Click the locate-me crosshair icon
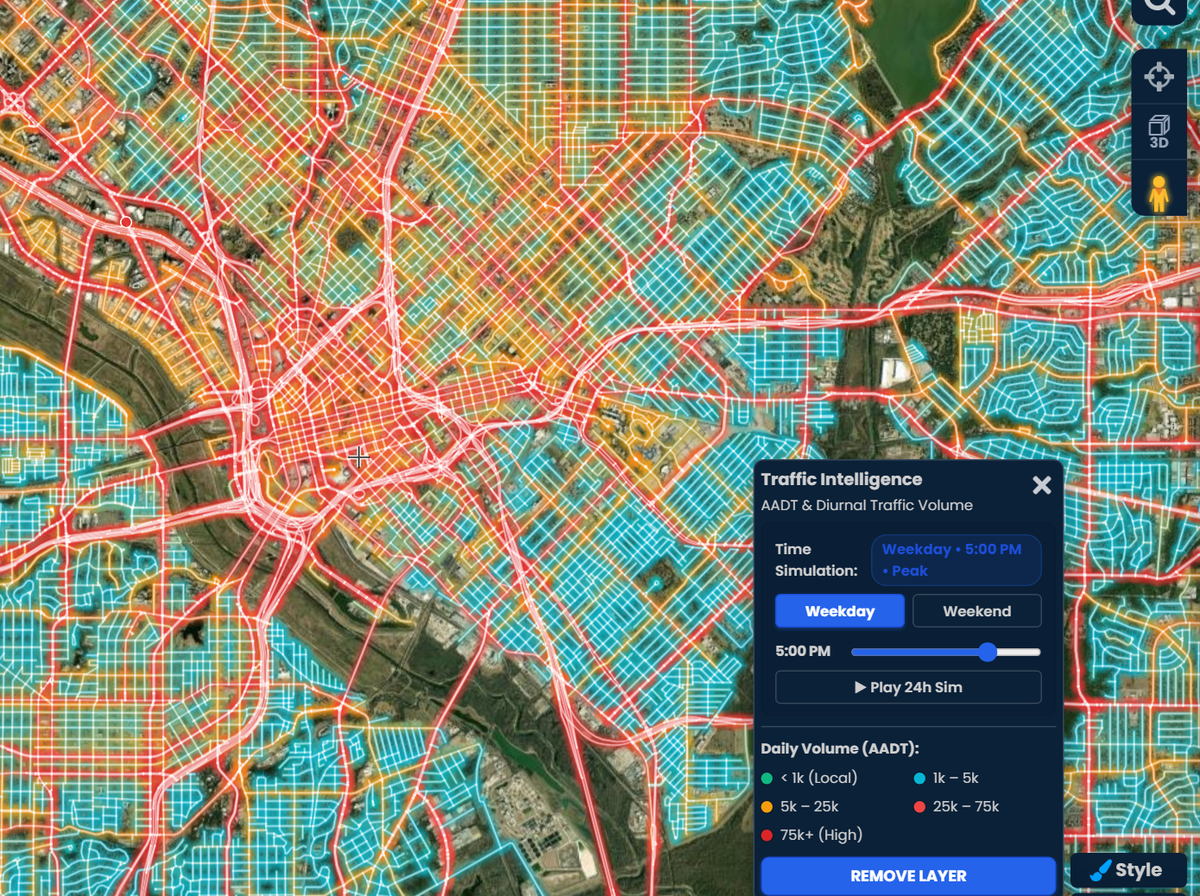1200x896 pixels. [x=1159, y=76]
